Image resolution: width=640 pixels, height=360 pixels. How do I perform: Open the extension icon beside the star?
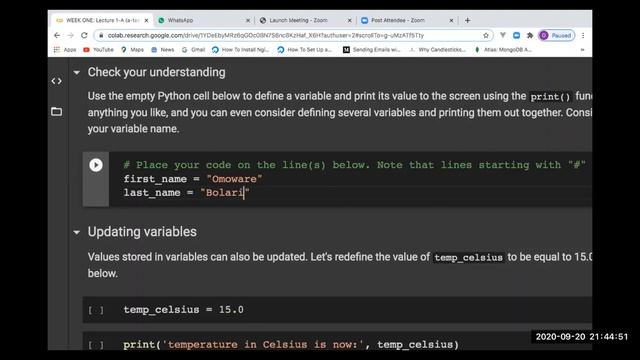[x=503, y=36]
